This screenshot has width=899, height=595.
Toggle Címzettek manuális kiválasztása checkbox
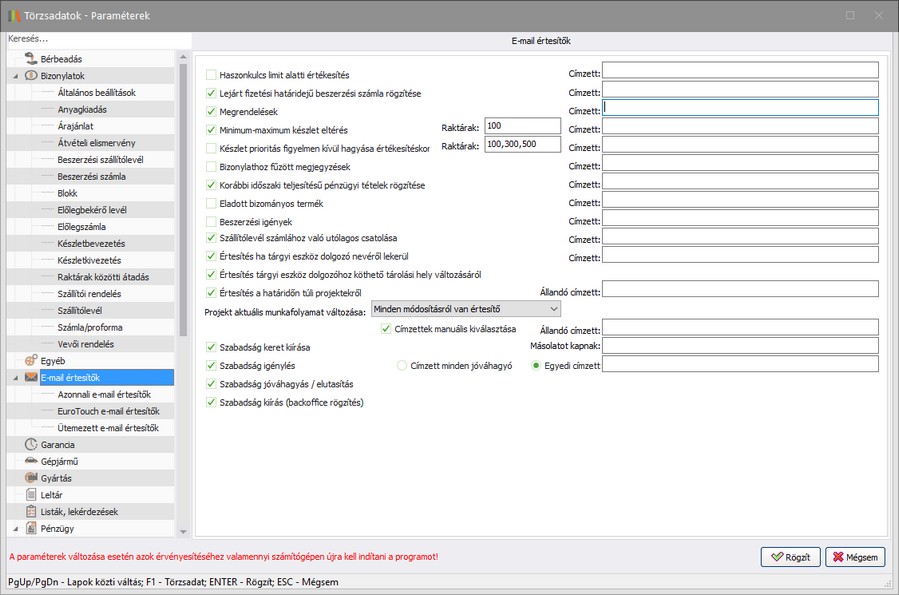pyautogui.click(x=386, y=329)
